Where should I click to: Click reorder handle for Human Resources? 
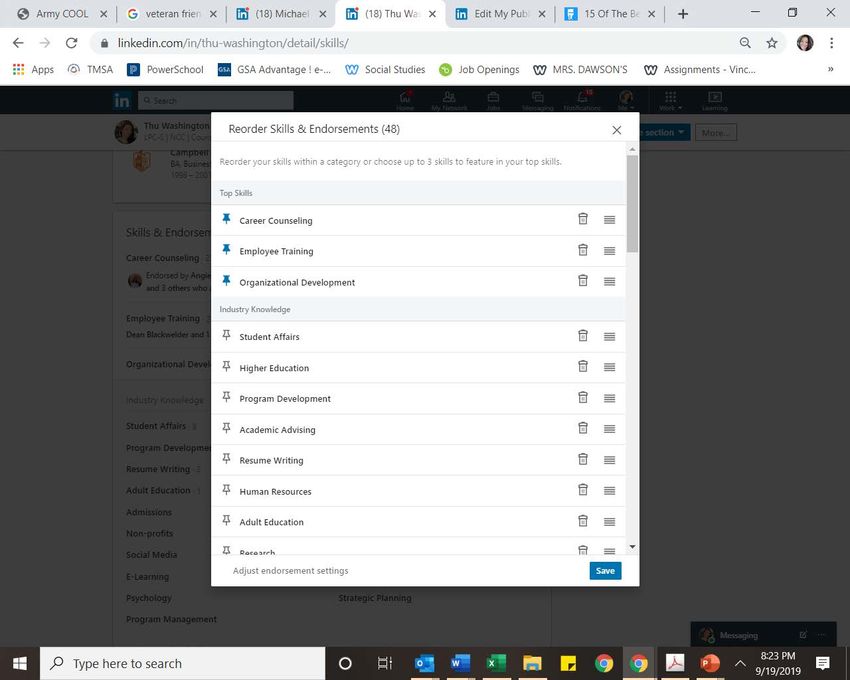coord(609,491)
